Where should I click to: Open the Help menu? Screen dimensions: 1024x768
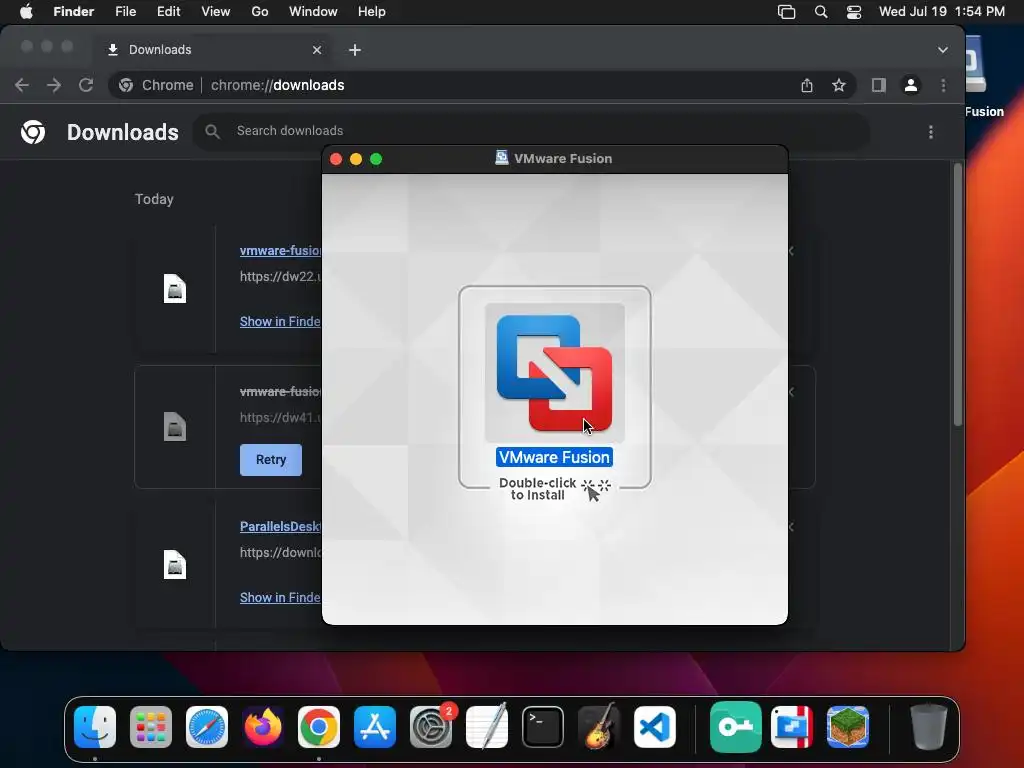[x=372, y=12]
